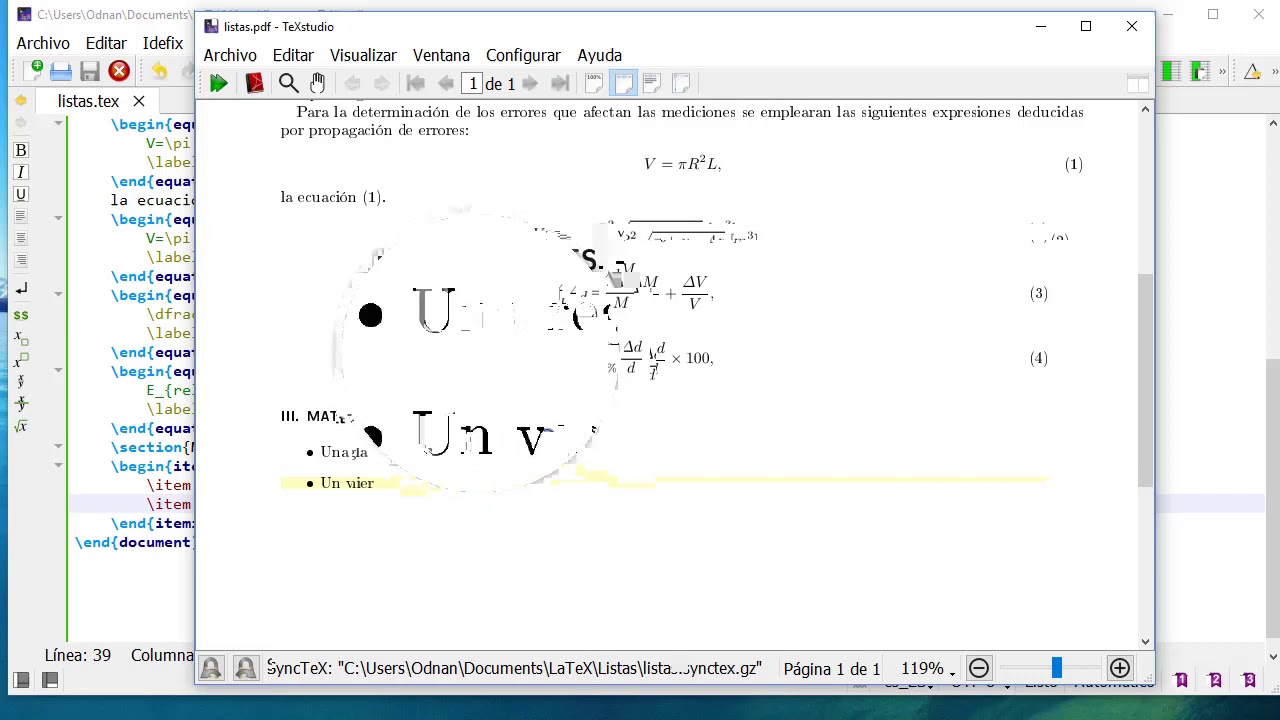
Task: Insert inline math $$ from side toolbar
Action: [x=20, y=315]
